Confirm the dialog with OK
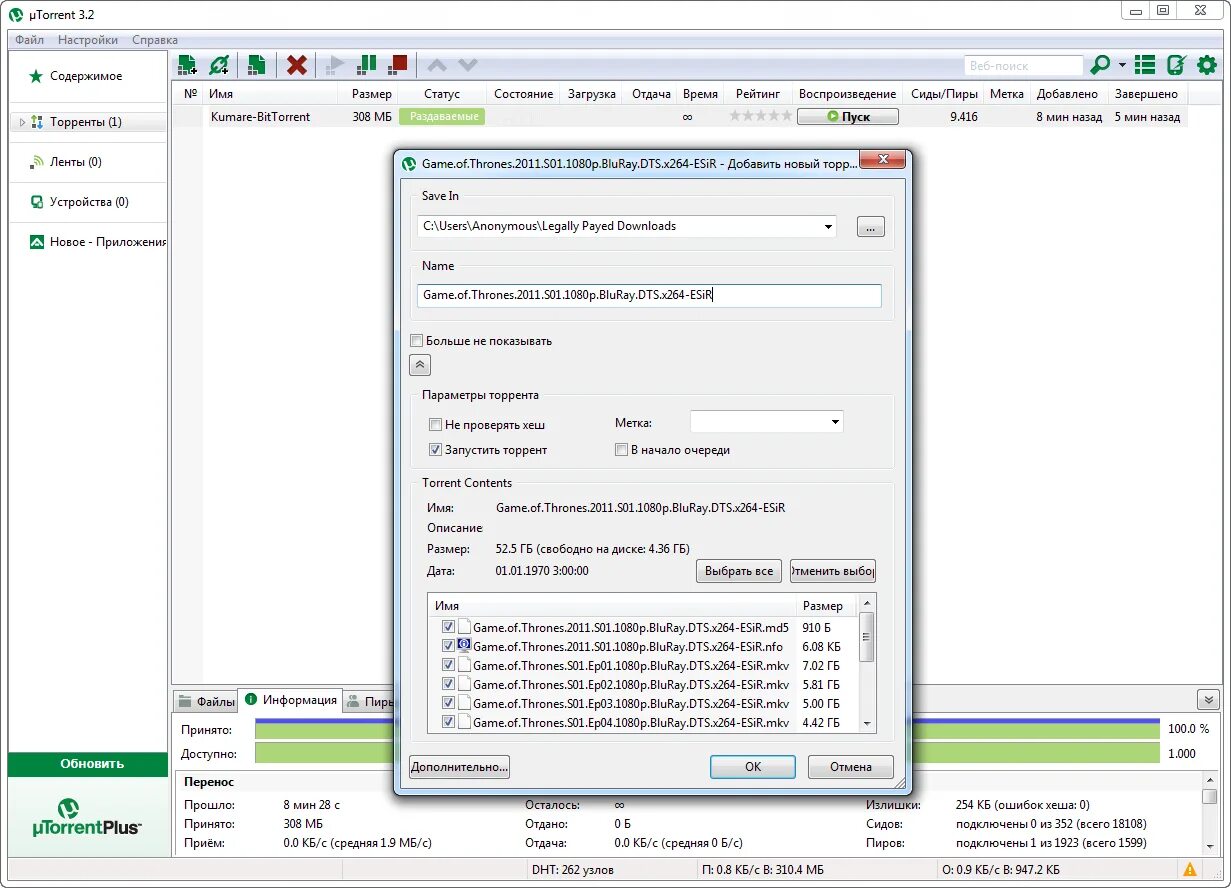 (753, 767)
